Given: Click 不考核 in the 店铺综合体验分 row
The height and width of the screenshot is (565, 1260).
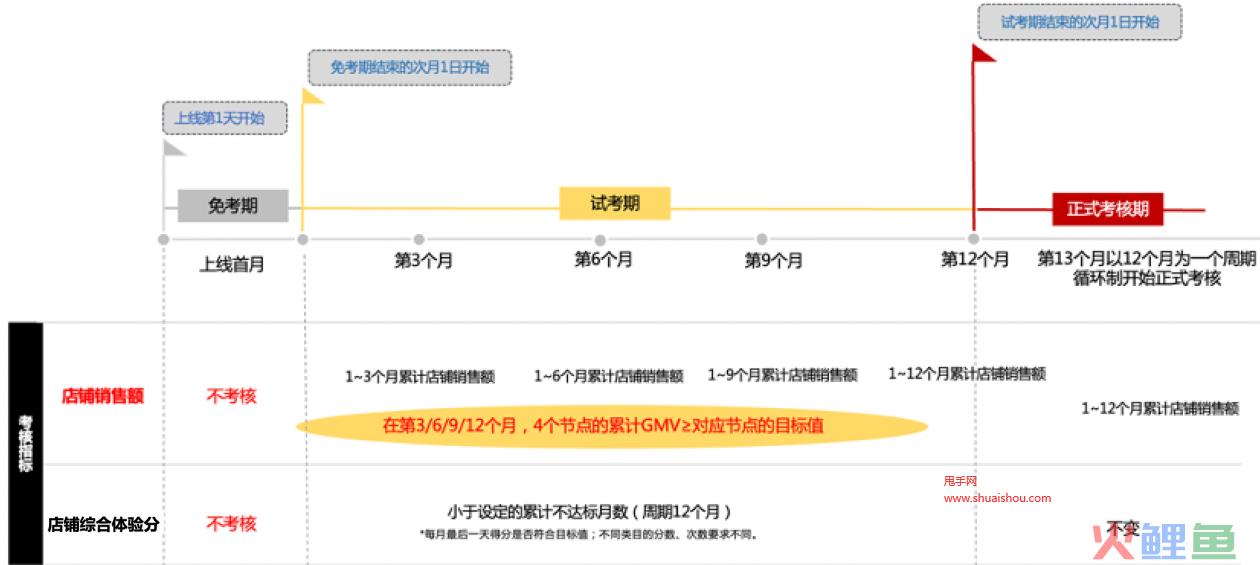Looking at the screenshot, I should [x=232, y=523].
